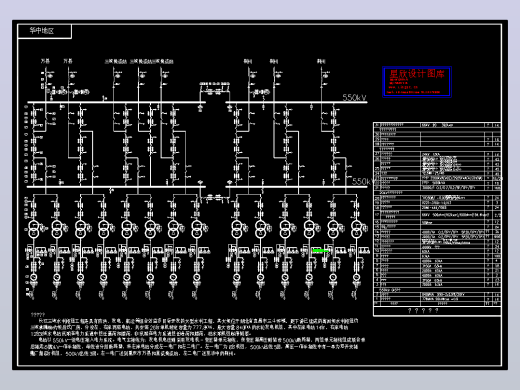Select the 550kV label beside the upper busbar
The width and height of the screenshot is (520, 390).
click(354, 97)
